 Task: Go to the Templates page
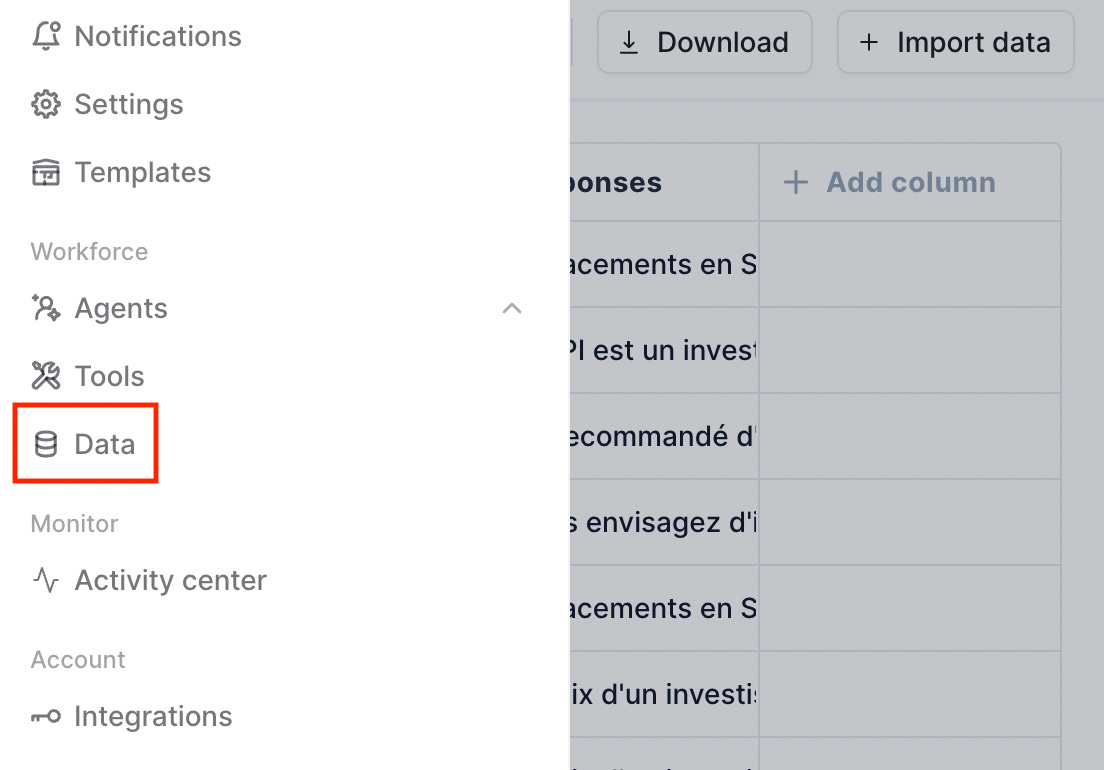point(143,172)
